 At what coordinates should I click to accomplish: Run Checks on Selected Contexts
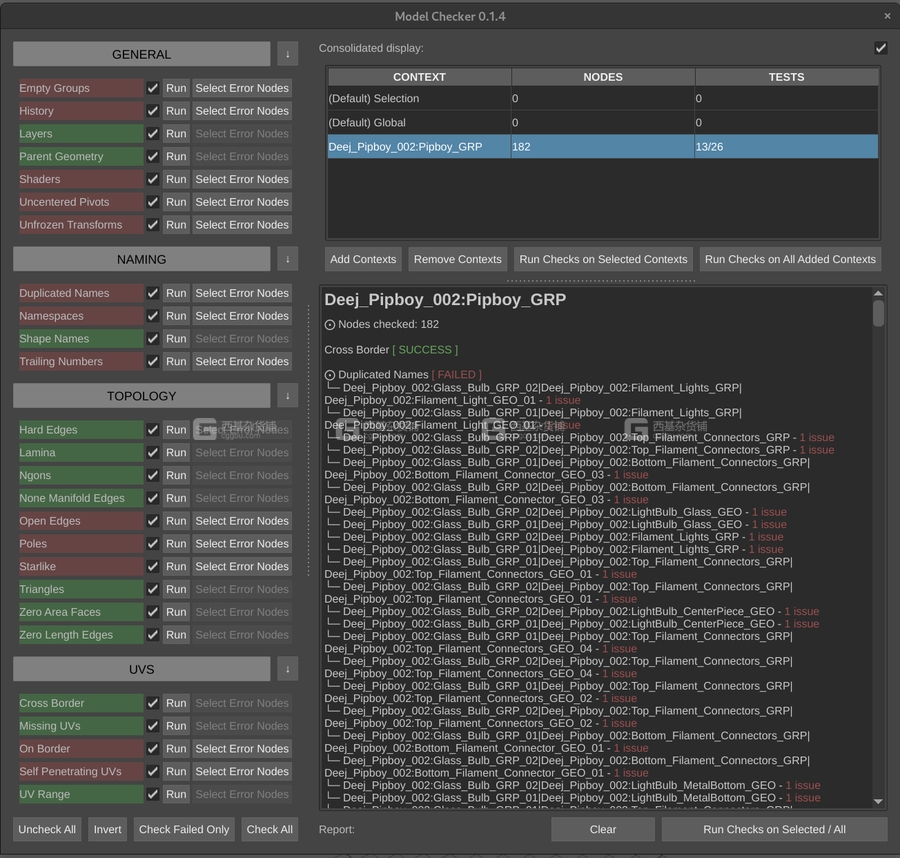(603, 259)
